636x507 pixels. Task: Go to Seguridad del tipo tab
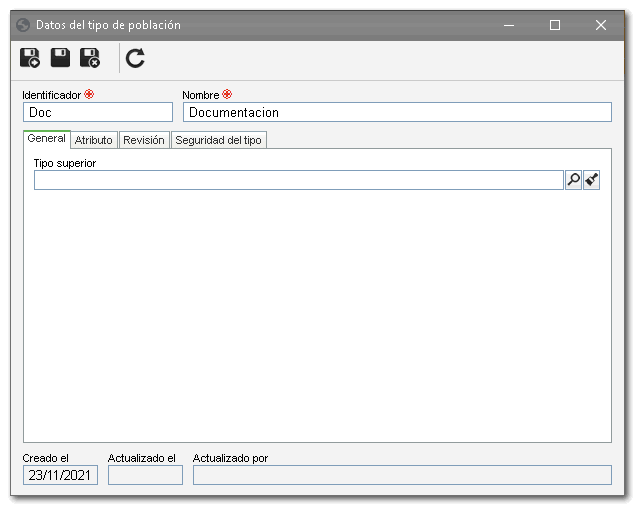(x=219, y=140)
